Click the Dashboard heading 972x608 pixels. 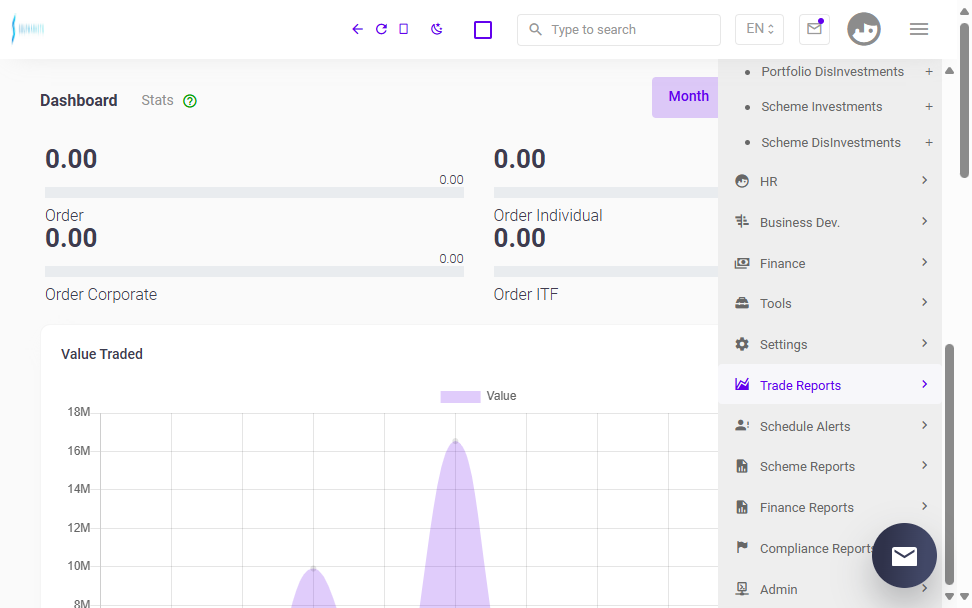tap(79, 100)
